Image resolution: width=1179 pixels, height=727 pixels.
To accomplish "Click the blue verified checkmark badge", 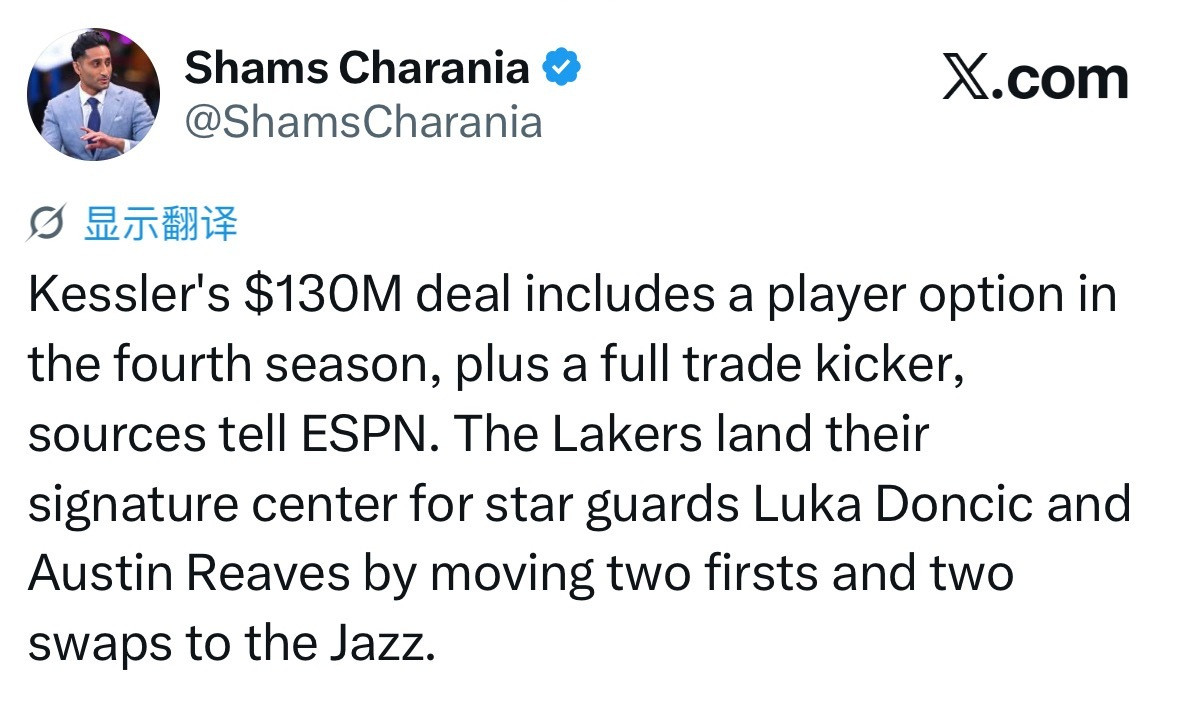I will (x=562, y=68).
